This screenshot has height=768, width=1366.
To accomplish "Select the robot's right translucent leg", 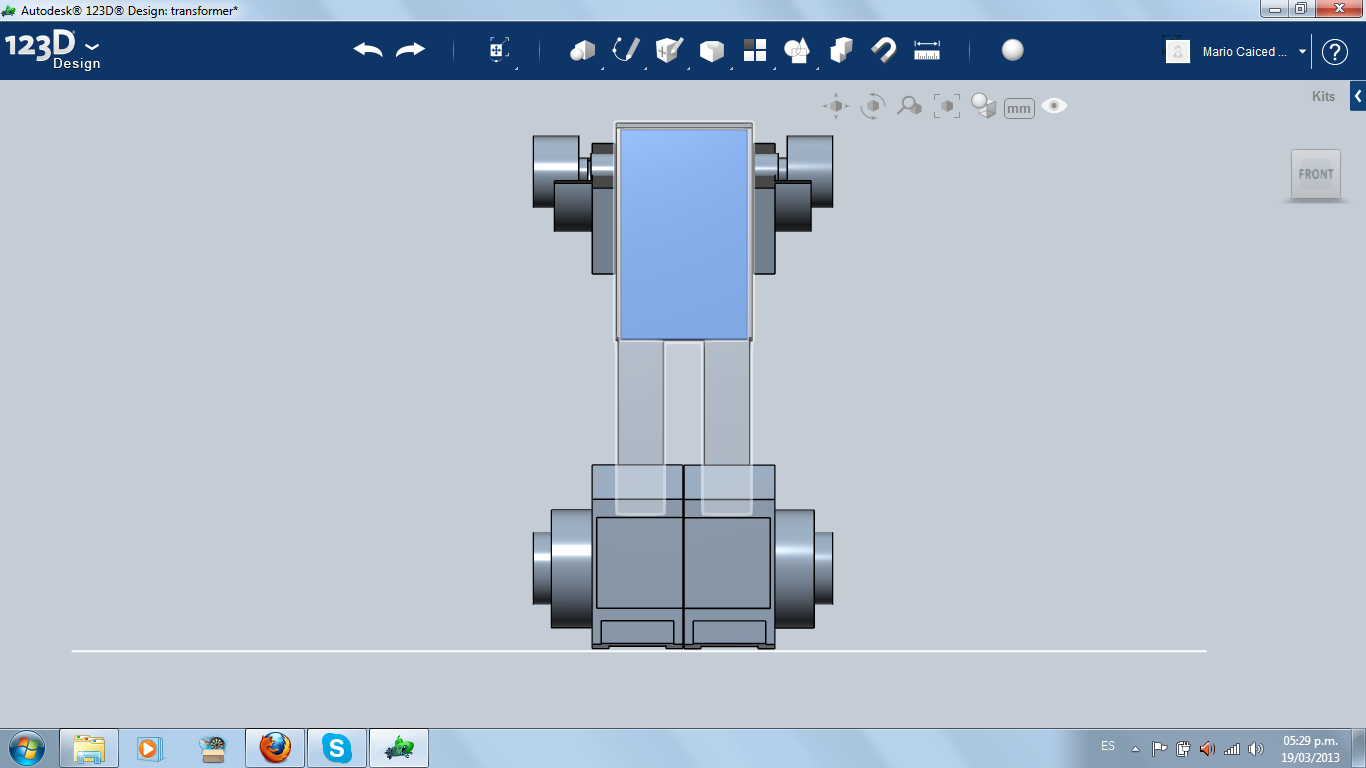I will pos(727,403).
